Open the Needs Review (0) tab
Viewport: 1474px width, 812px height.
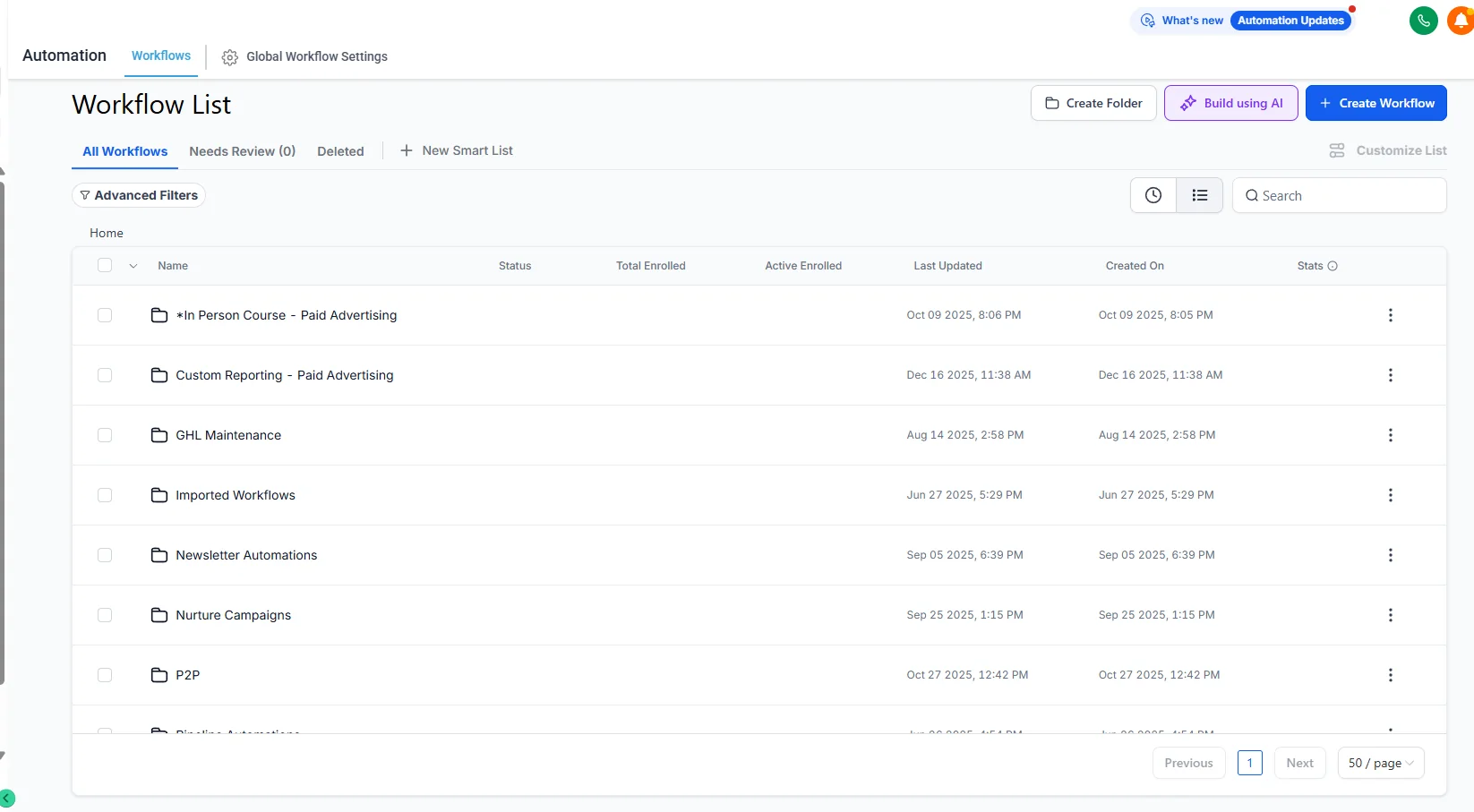tap(243, 151)
